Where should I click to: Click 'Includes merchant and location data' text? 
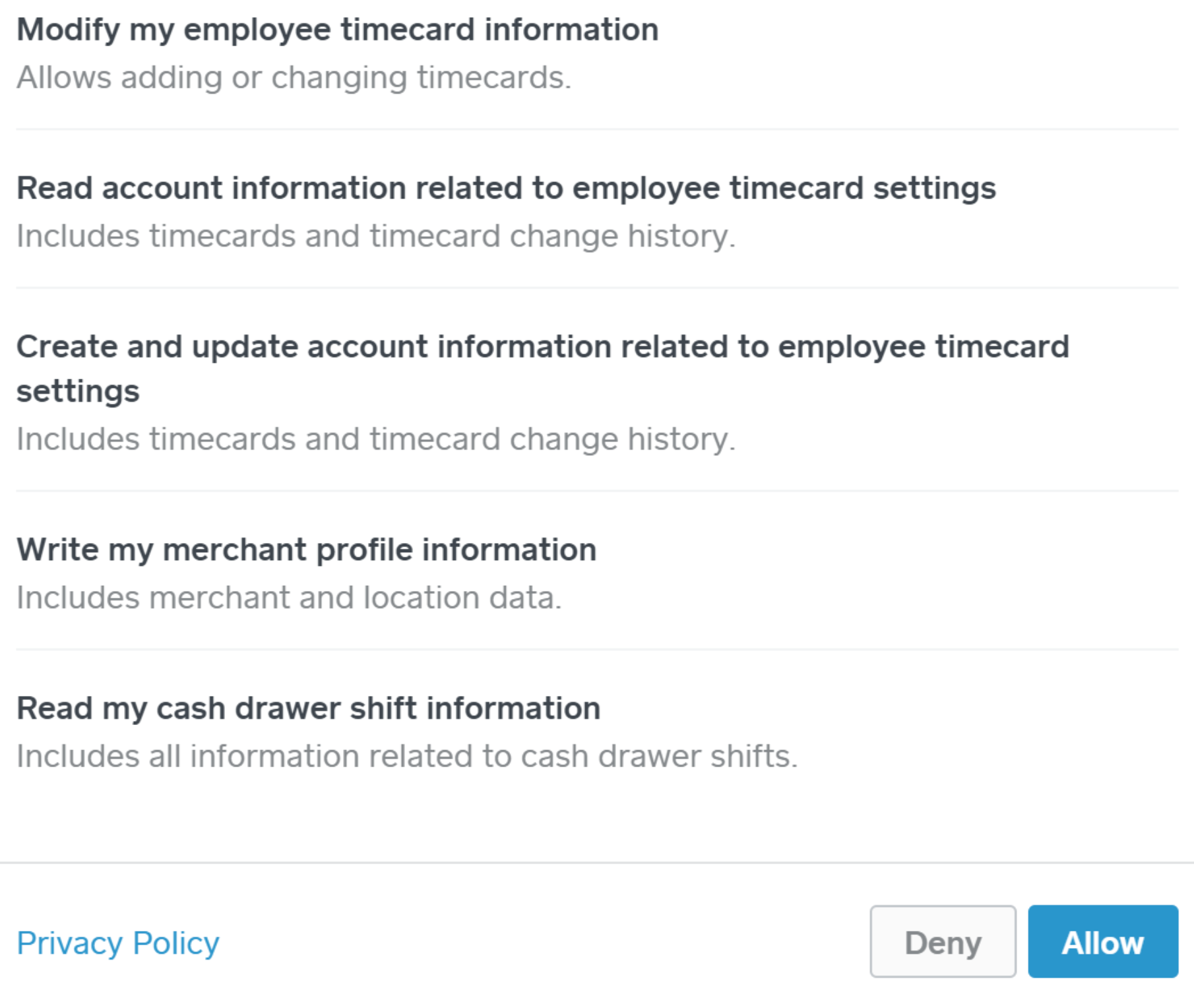(x=288, y=598)
